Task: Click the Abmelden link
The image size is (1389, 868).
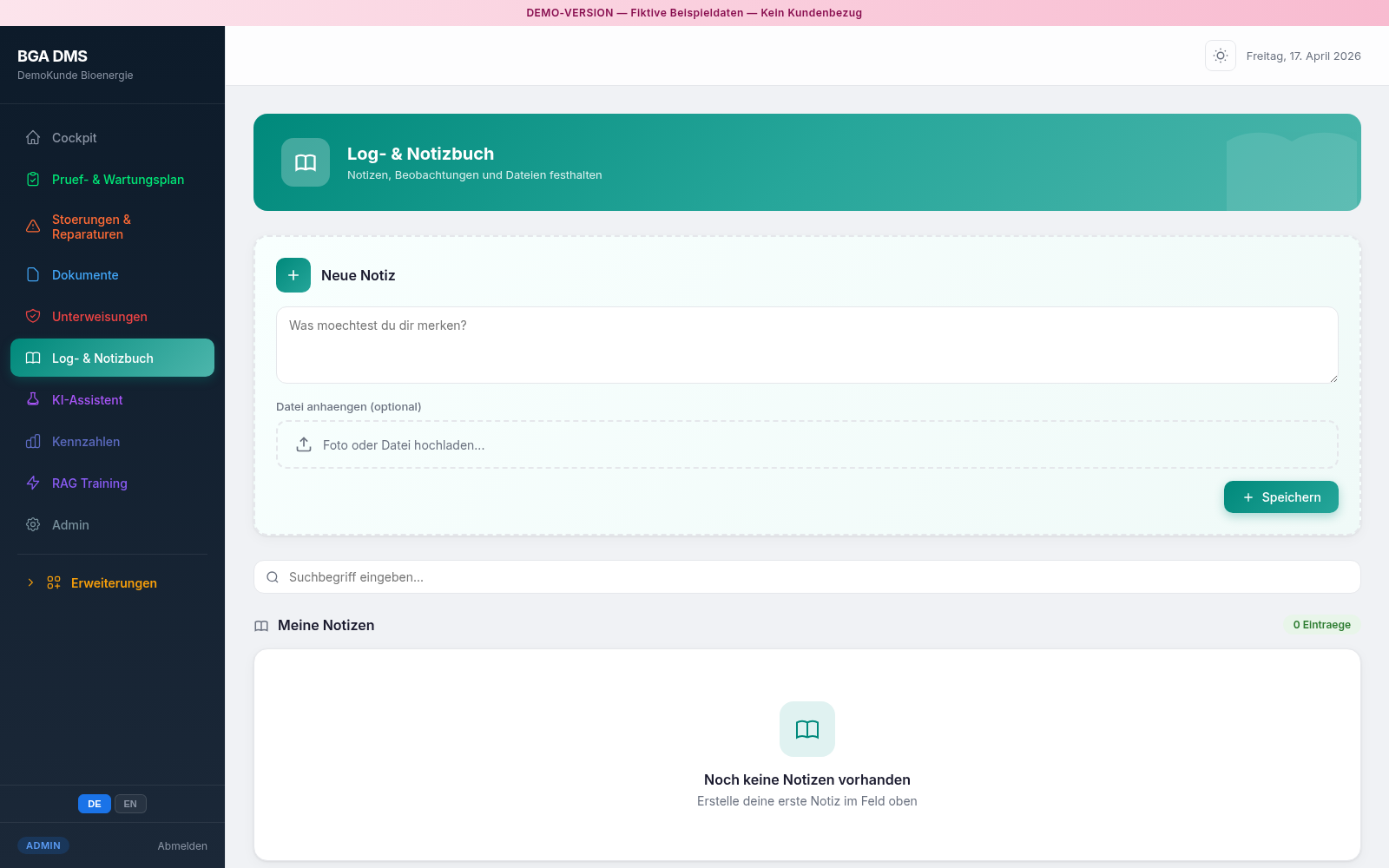Action: pyautogui.click(x=182, y=846)
